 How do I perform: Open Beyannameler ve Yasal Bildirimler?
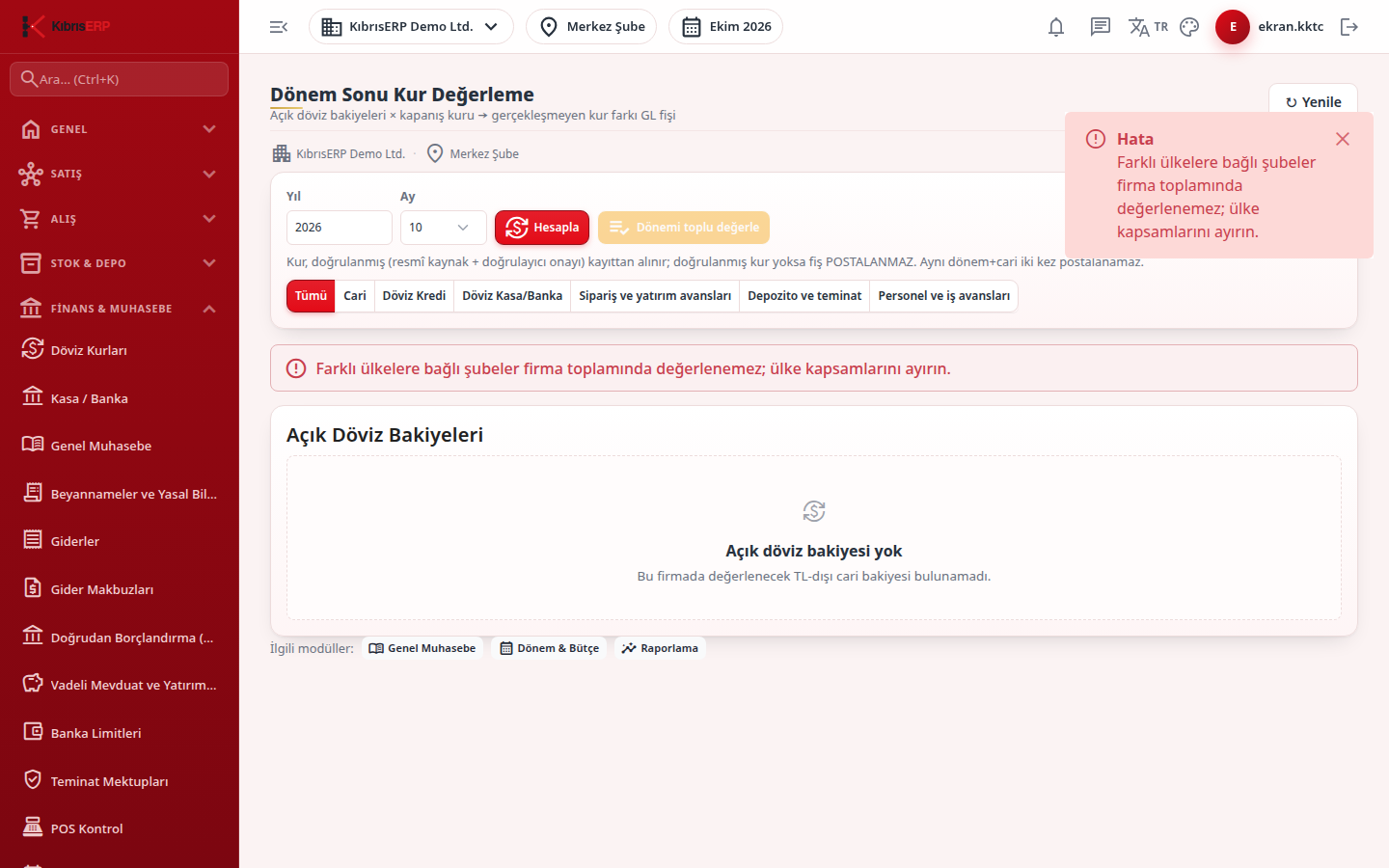tap(120, 494)
